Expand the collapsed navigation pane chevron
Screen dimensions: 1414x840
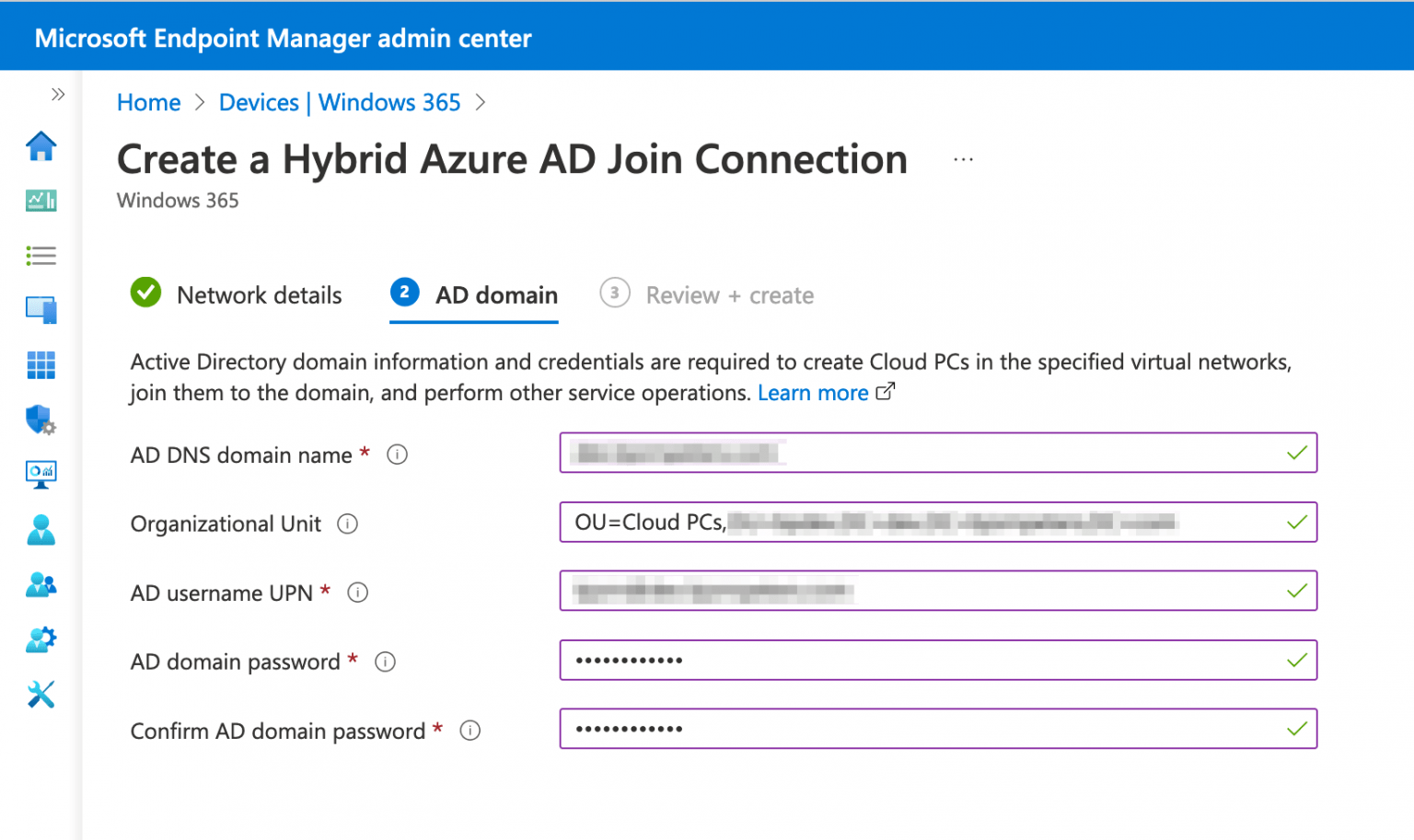tap(58, 94)
